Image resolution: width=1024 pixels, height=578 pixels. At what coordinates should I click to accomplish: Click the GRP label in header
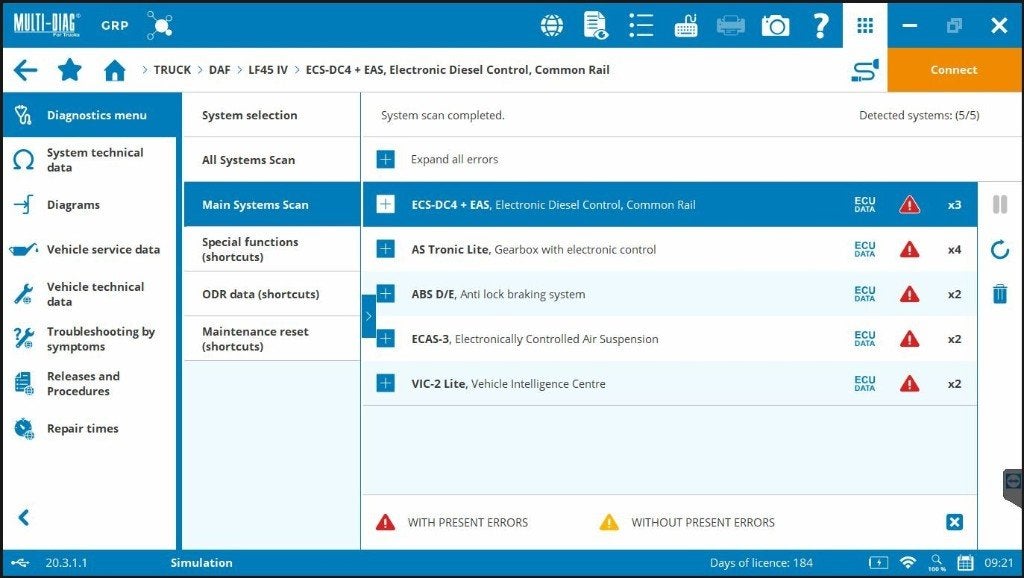pos(114,25)
